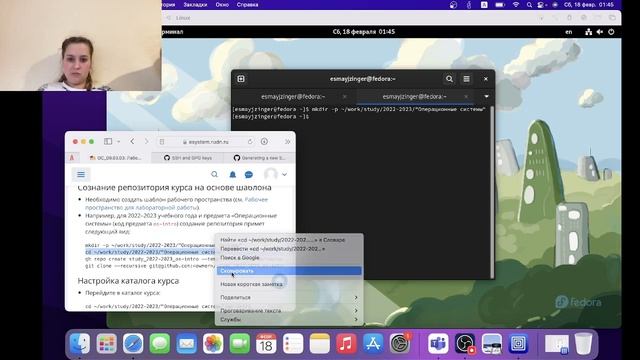Open tab list dropdown in terminal
This screenshot has width=640, height=360.
[x=487, y=97]
